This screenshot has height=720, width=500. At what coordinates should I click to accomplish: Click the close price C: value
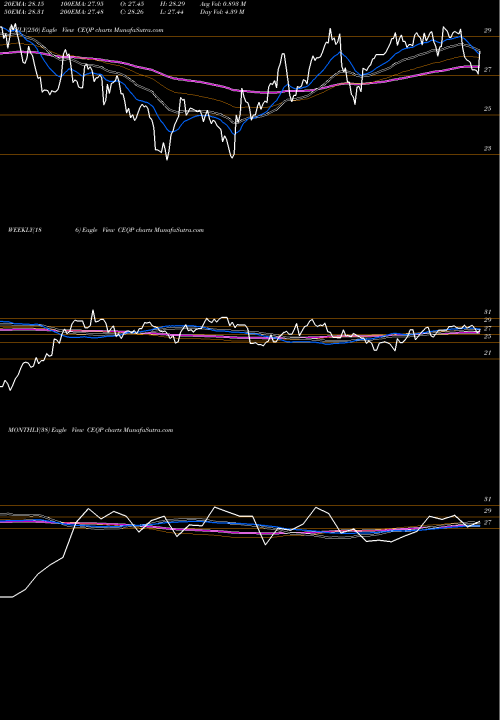(133, 12)
